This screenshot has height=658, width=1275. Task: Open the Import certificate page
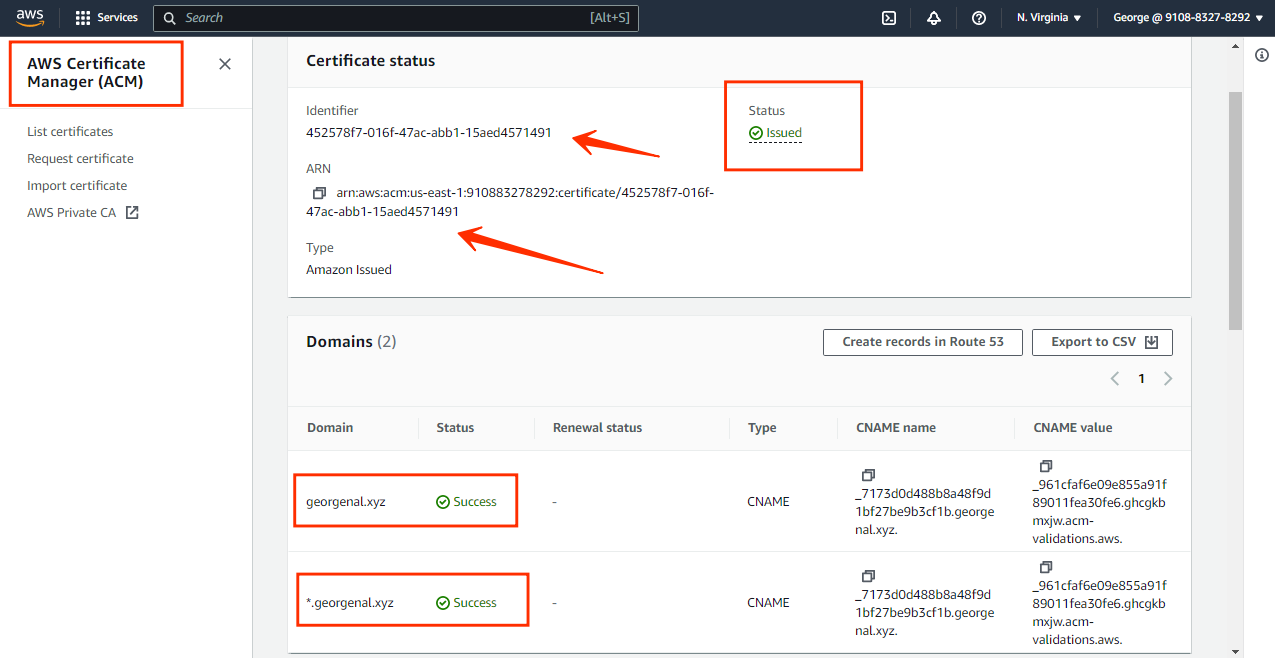pyautogui.click(x=77, y=185)
